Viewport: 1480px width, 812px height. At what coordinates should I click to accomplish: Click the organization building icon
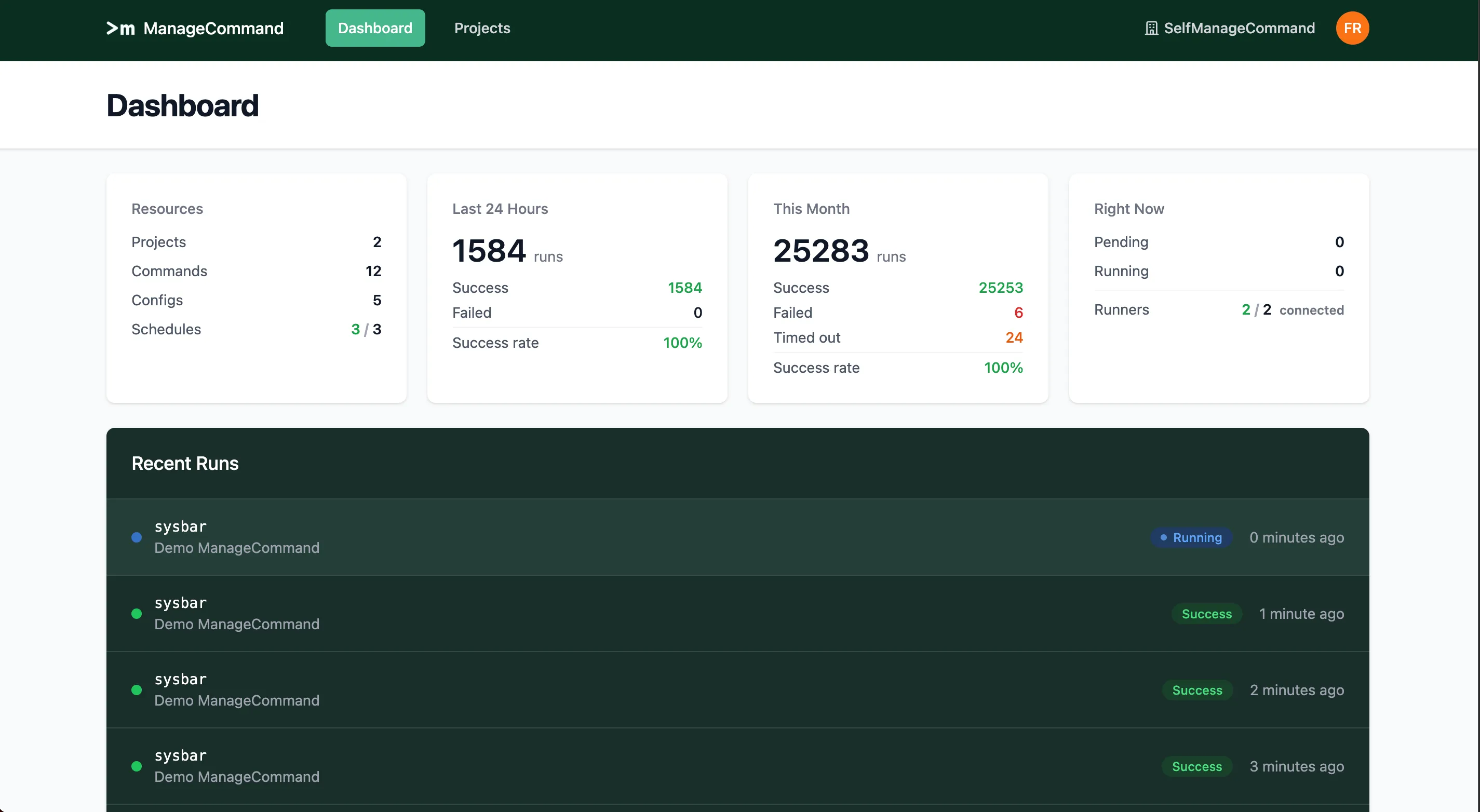[x=1151, y=28]
